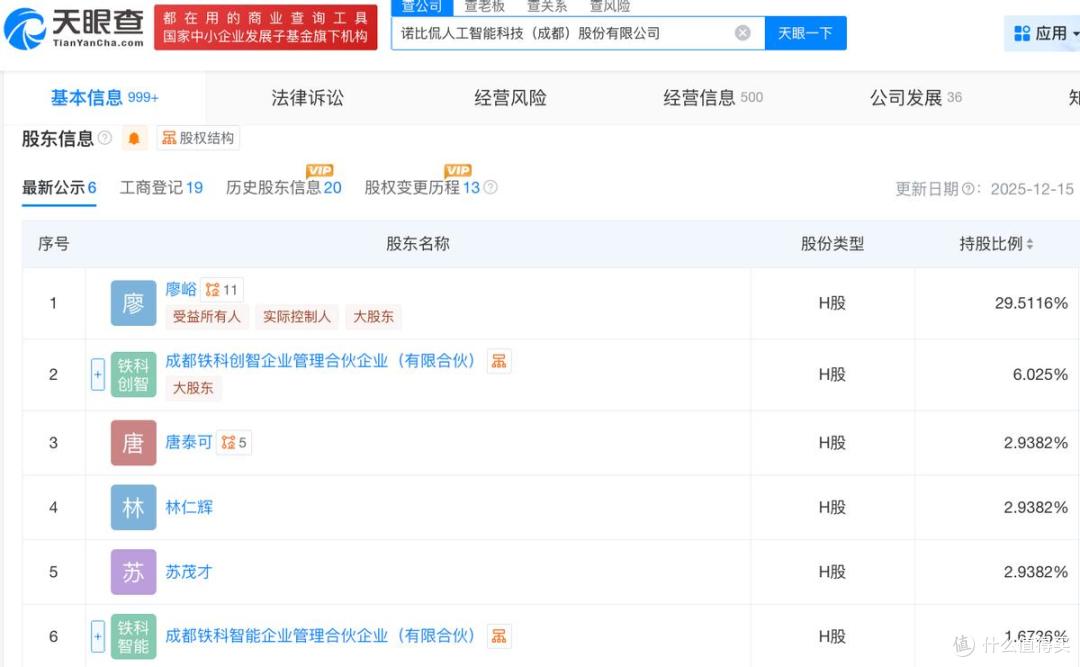Screen dimensions: 1080x667
Task: Click the help icon beside 股东信息
Action: click(105, 138)
